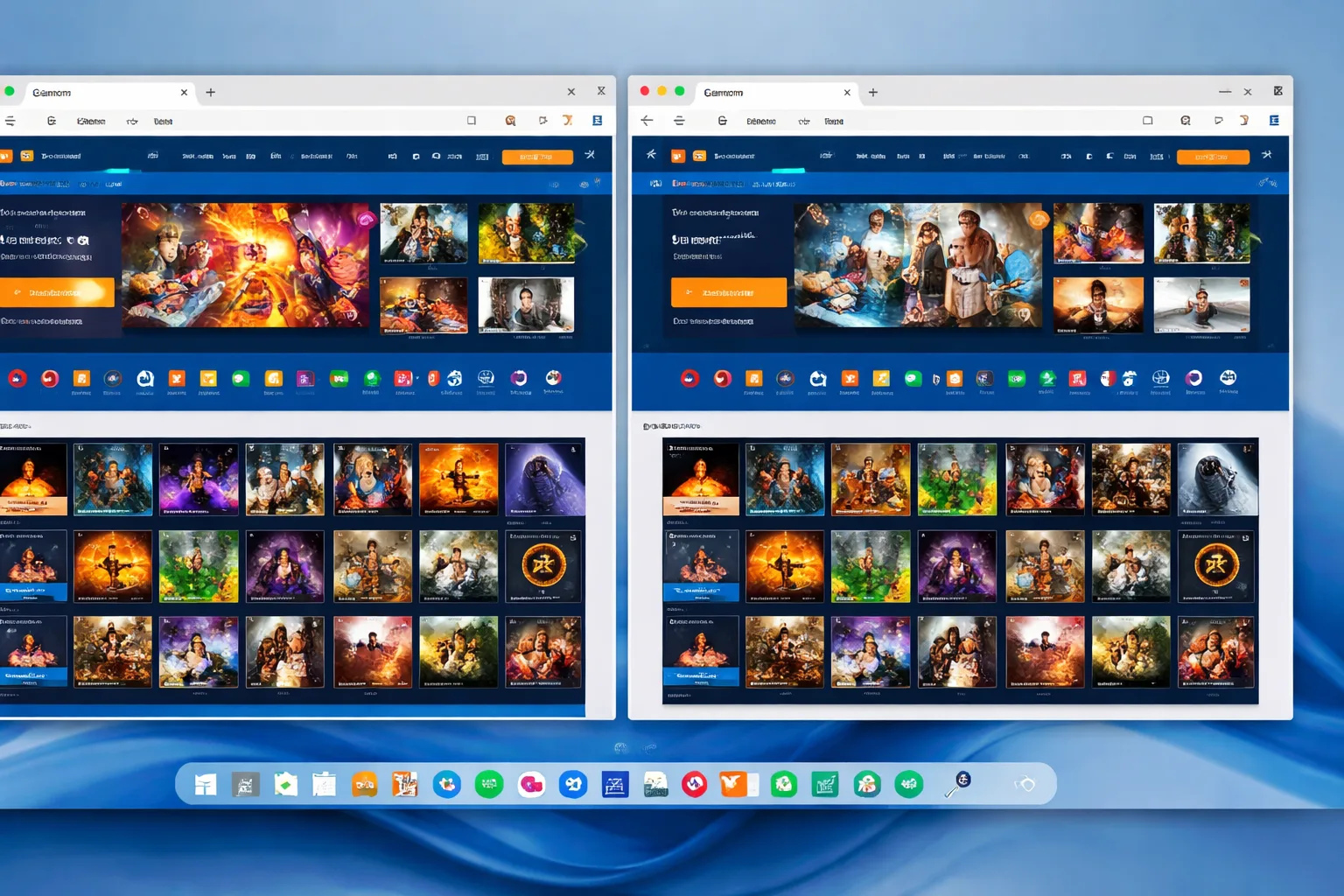Screen dimensions: 1344x896
Task: Open the gold emblem game tile in the left window
Action: pyautogui.click(x=543, y=565)
